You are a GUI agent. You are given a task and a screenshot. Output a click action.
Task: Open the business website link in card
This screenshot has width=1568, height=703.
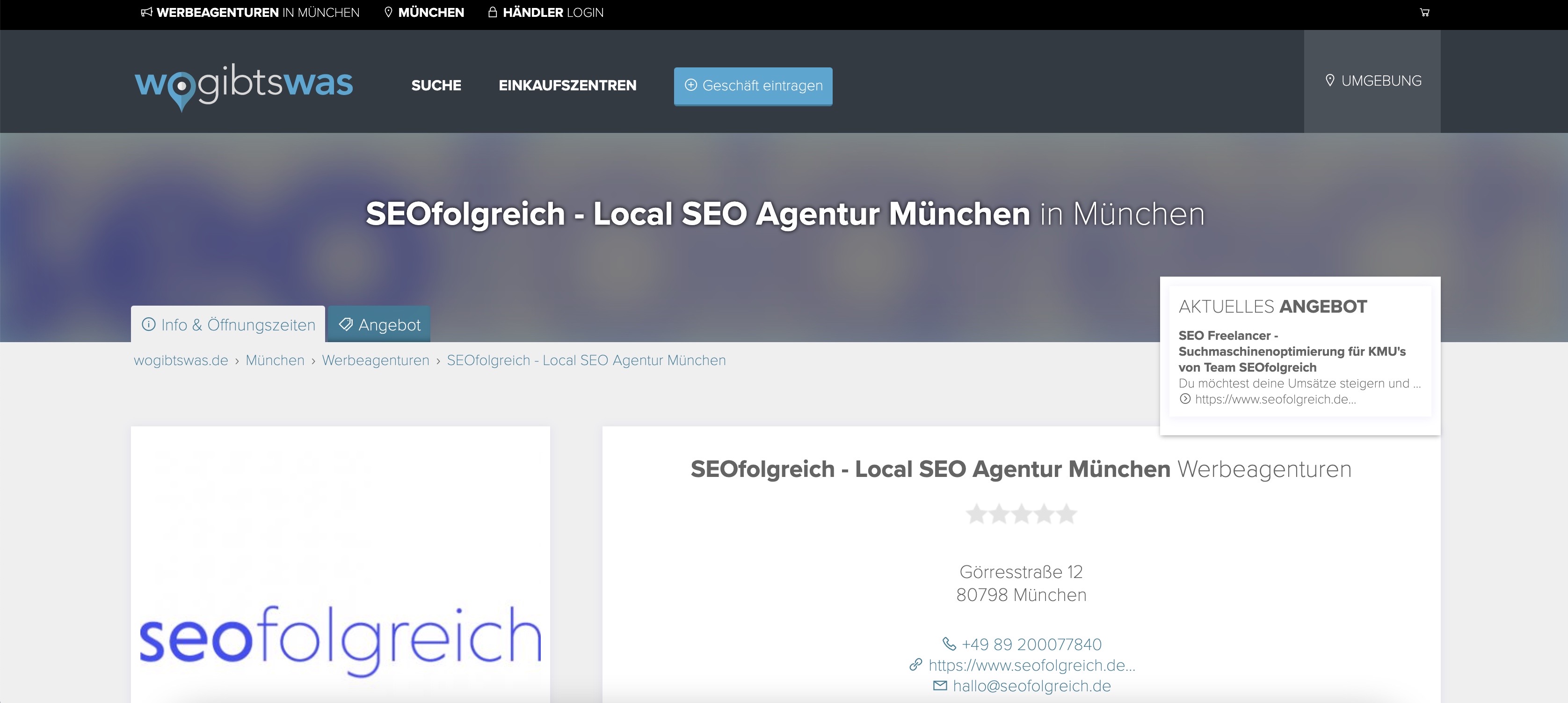point(1032,665)
